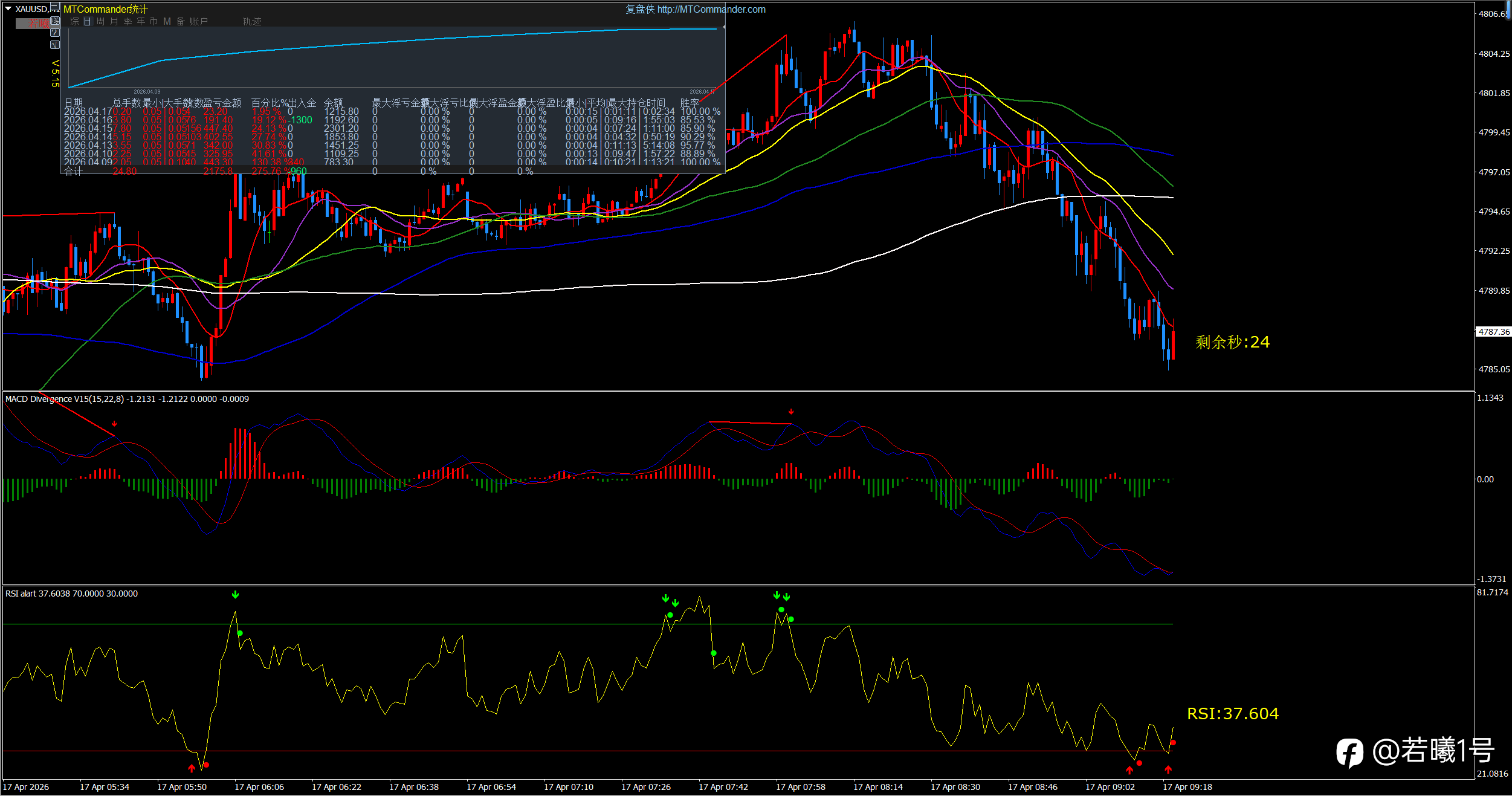Collapse the MTCommander panel with minus icon
Image resolution: width=1512 pixels, height=796 pixels.
click(55, 6)
